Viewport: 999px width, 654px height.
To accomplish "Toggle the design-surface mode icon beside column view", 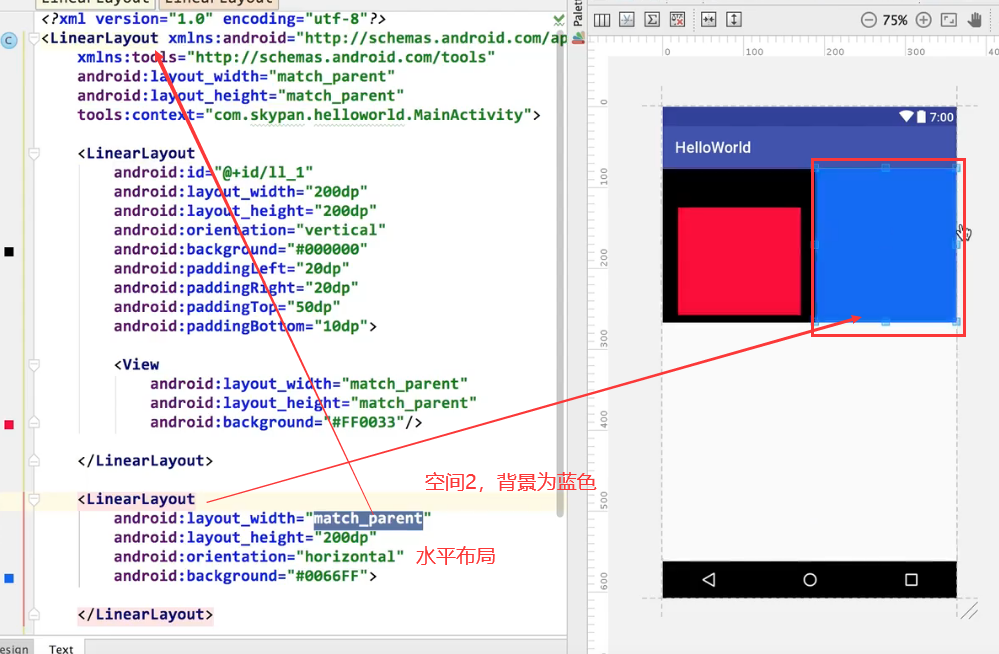I will (x=629, y=18).
